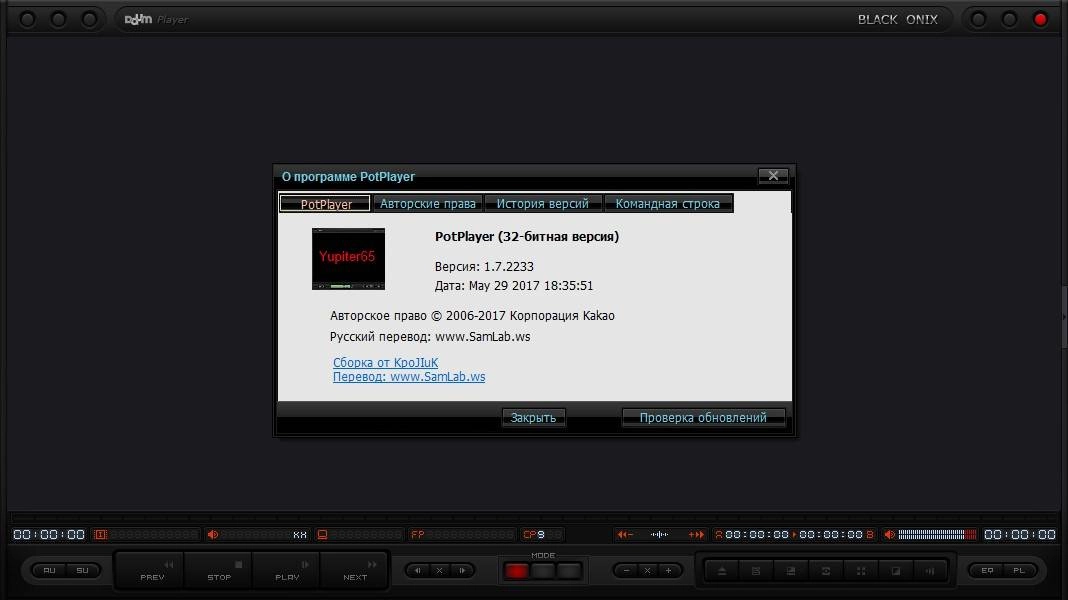Click the vertical bars icon before EQ
The image size is (1068, 600).
[x=930, y=571]
